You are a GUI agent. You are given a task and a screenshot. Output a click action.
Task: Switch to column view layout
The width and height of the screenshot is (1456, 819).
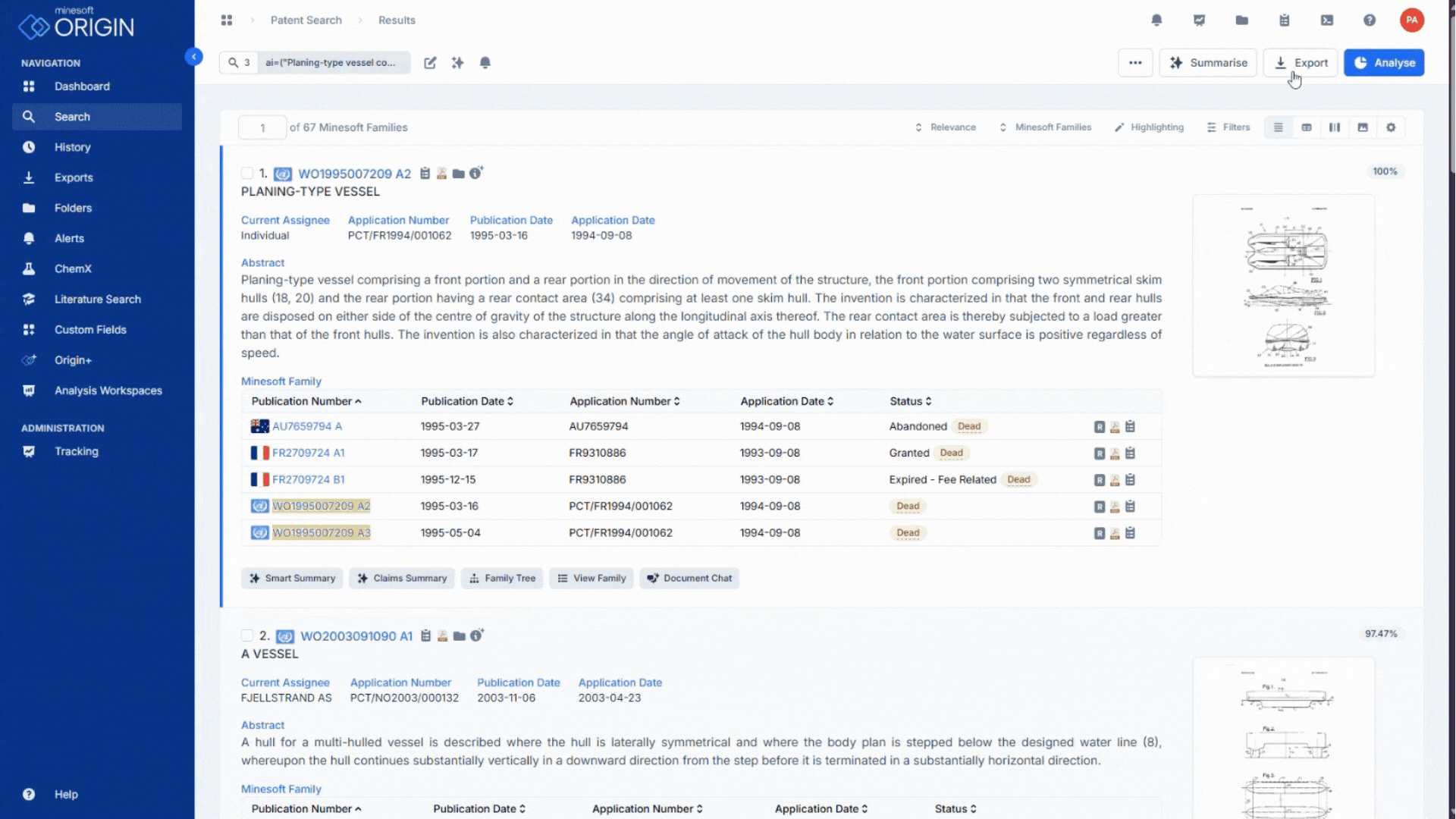coord(1335,127)
